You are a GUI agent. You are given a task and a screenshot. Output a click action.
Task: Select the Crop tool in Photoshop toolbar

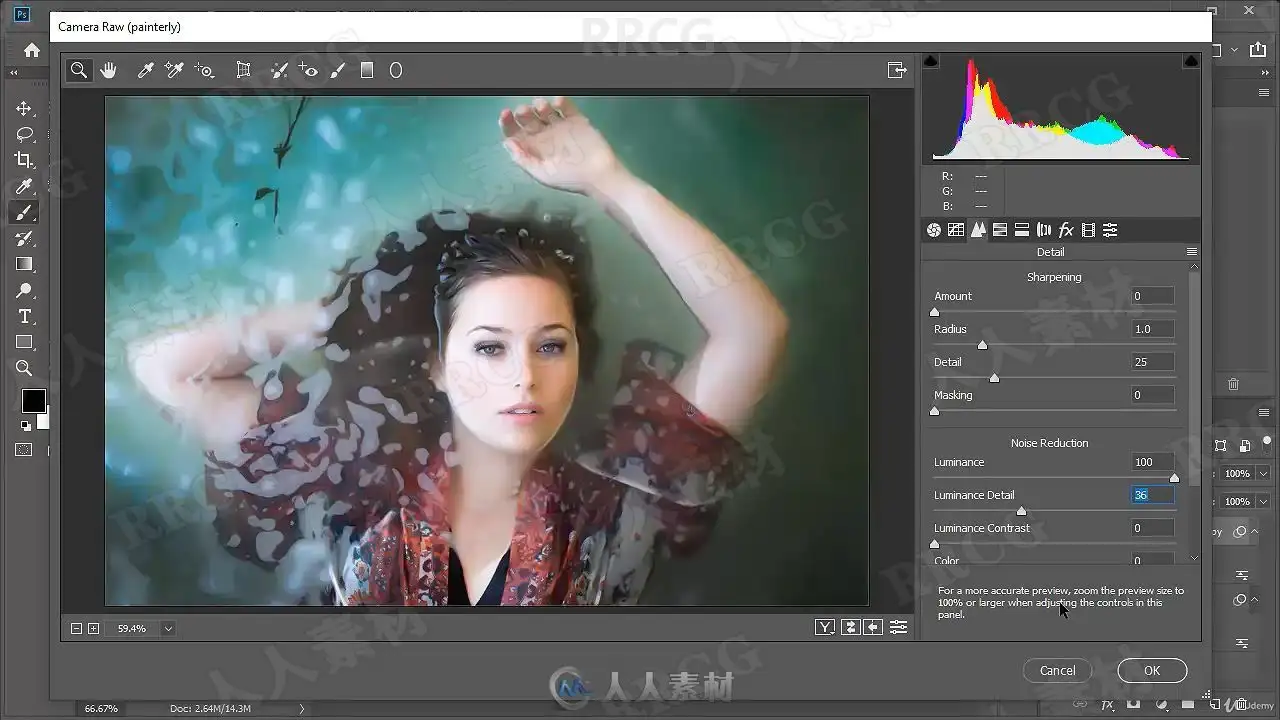(25, 160)
